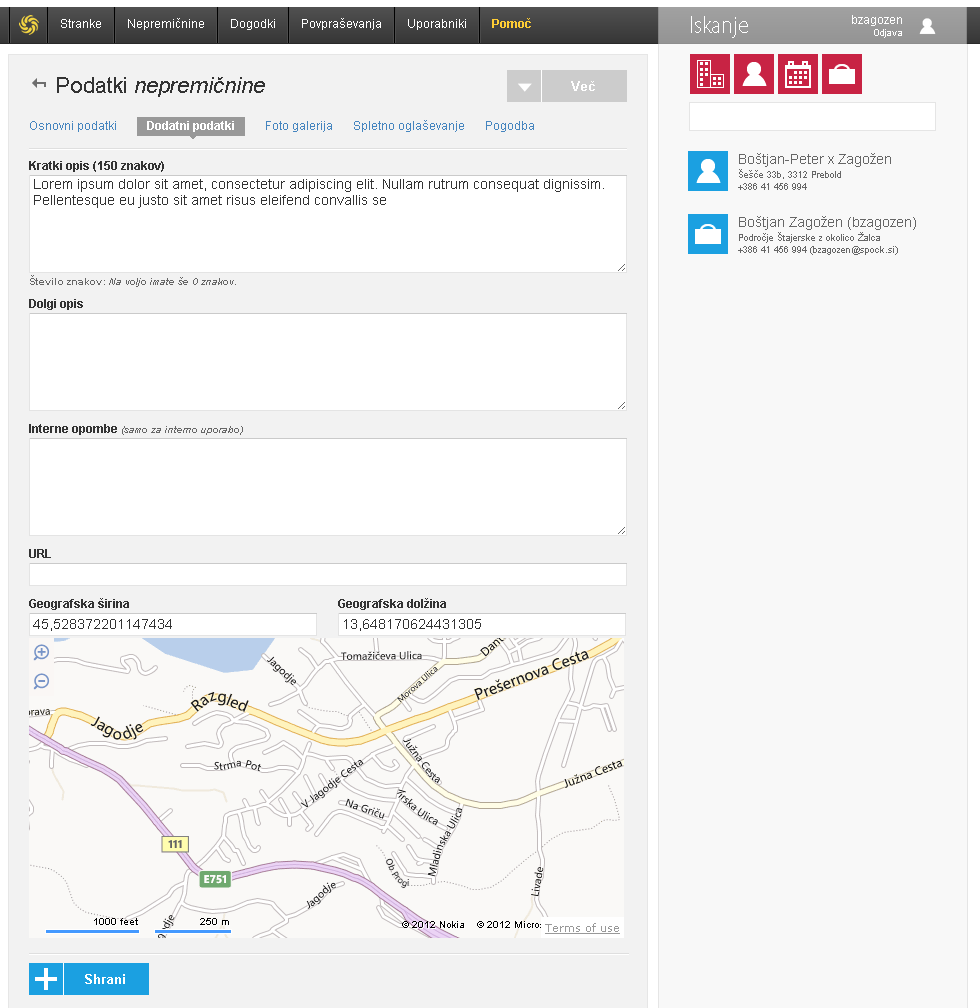Open the Pomoč menu
The image size is (980, 1008).
(511, 24)
